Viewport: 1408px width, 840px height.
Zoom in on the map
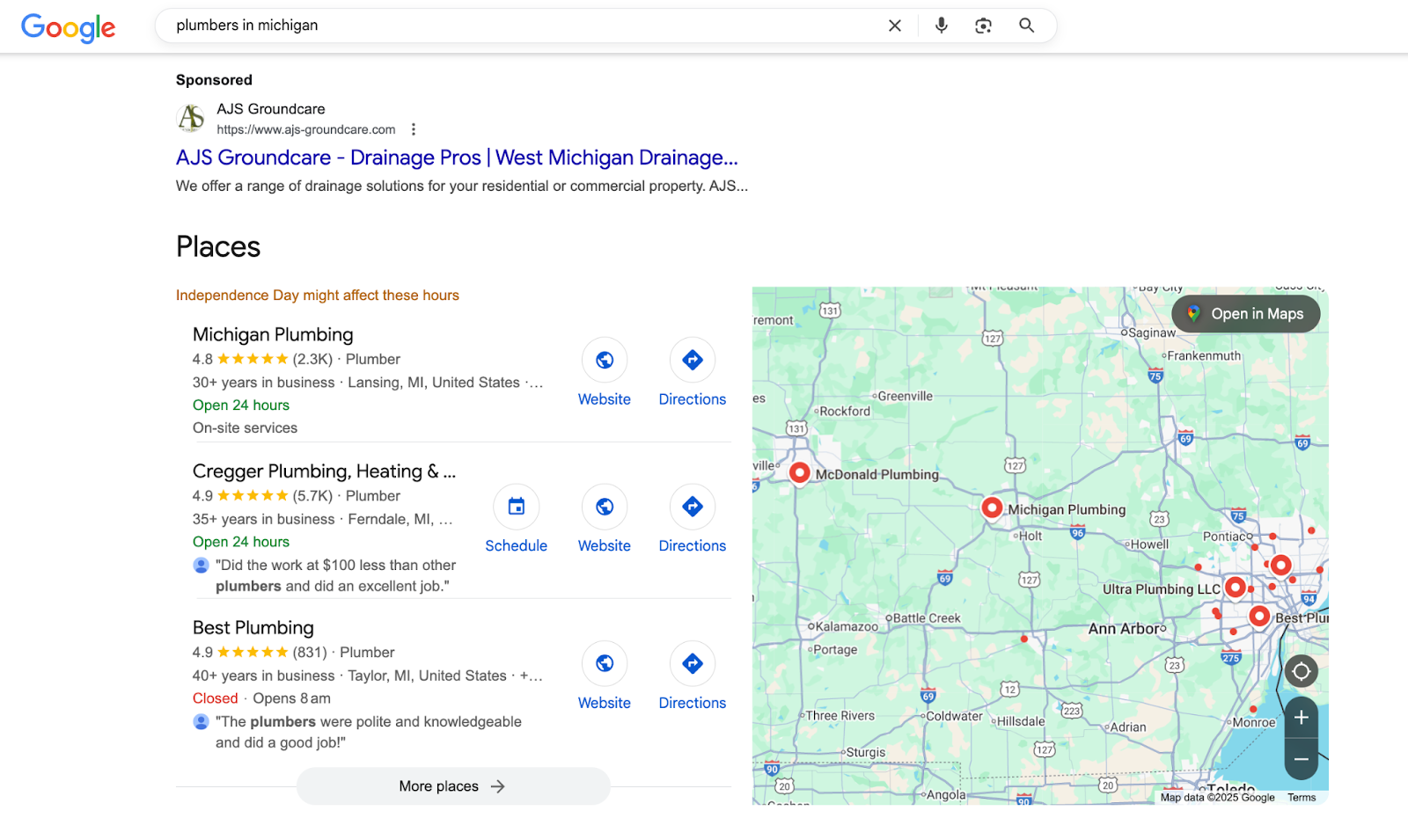click(1301, 718)
